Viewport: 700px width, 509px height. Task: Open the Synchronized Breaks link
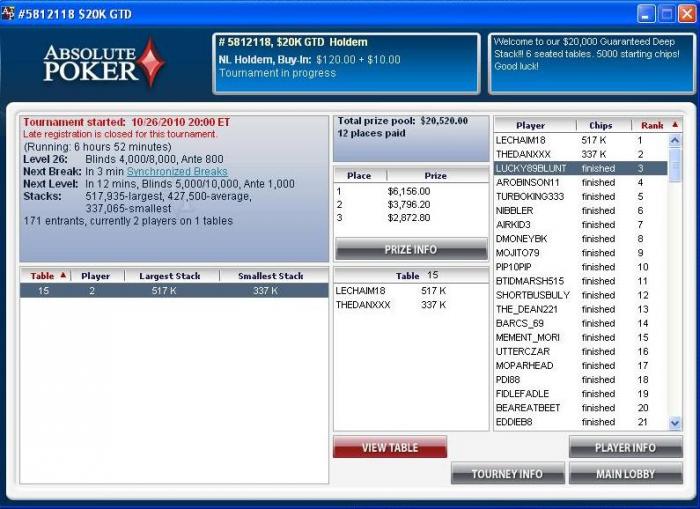click(177, 171)
